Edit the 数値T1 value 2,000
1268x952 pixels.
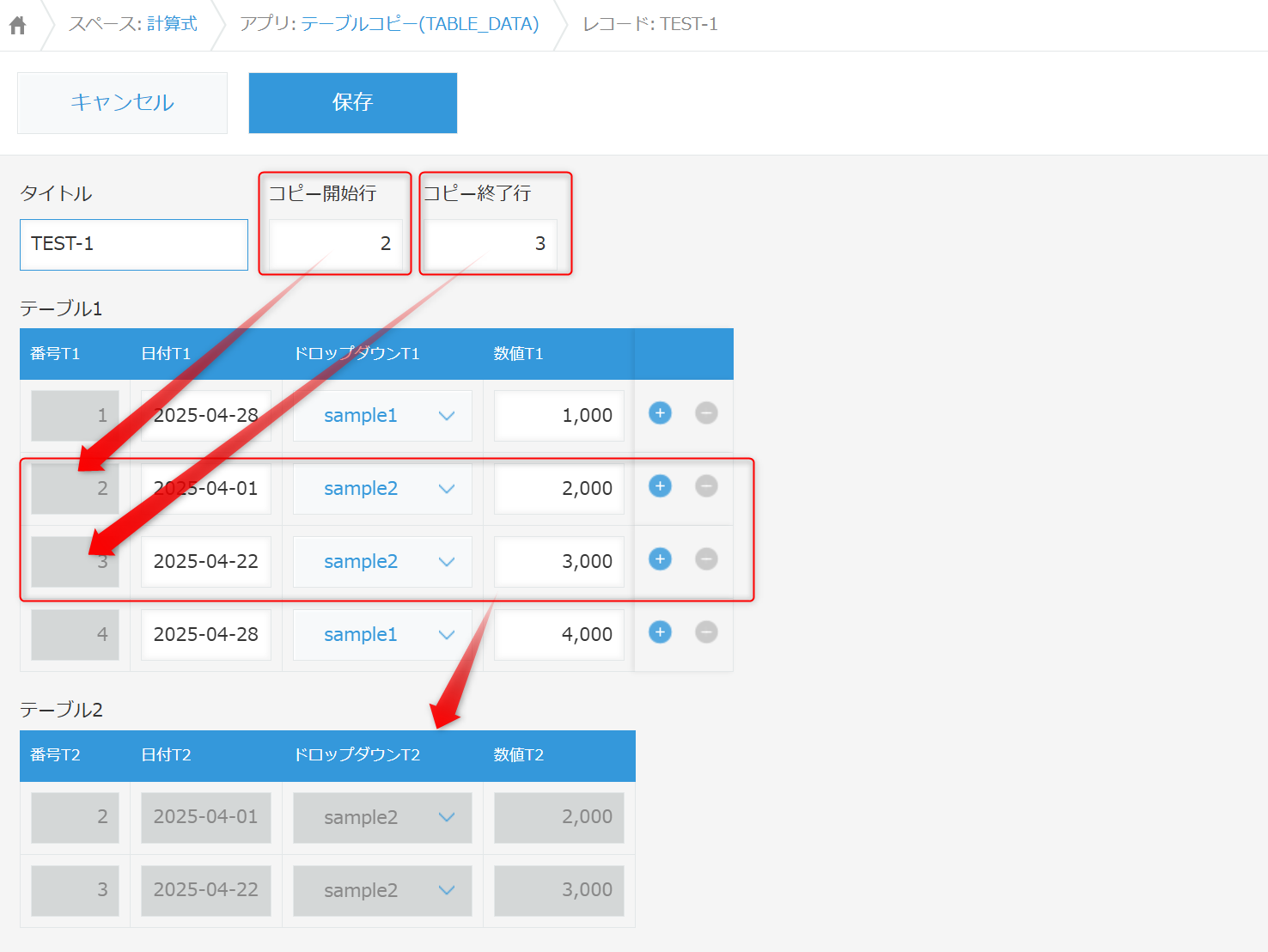tap(559, 489)
